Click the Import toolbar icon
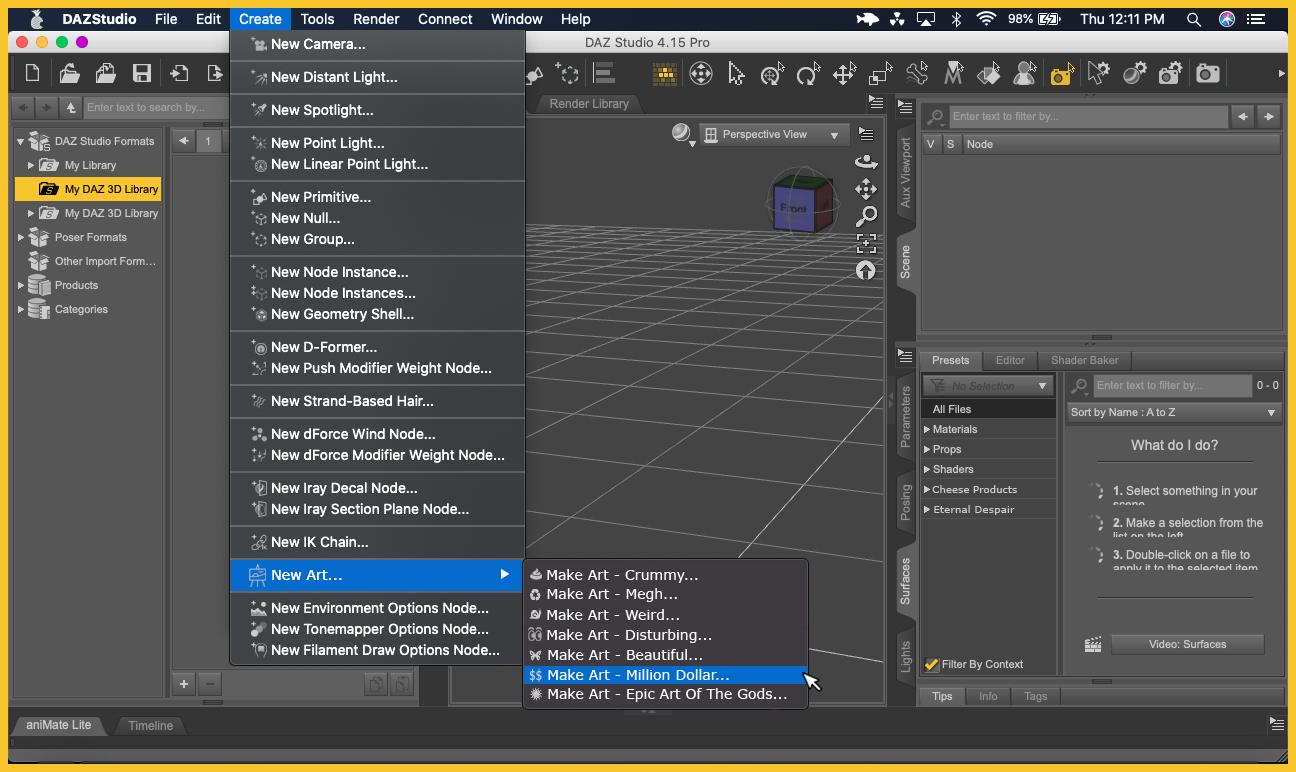 [x=179, y=73]
